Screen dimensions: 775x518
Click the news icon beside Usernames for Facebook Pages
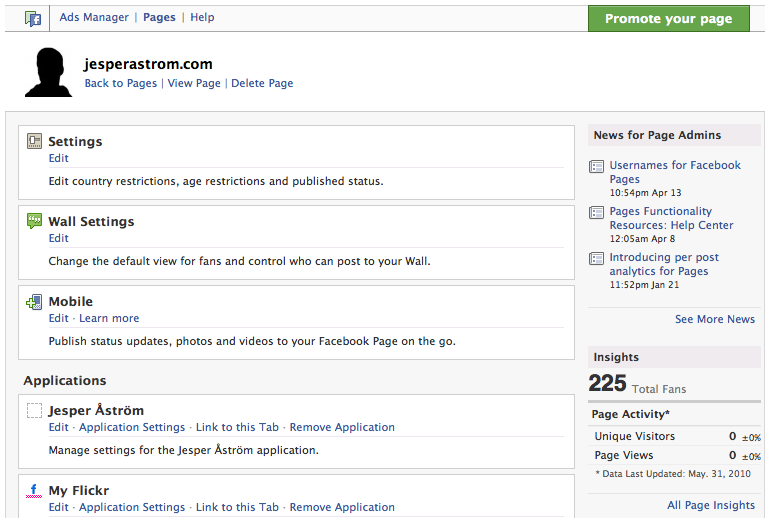click(597, 166)
